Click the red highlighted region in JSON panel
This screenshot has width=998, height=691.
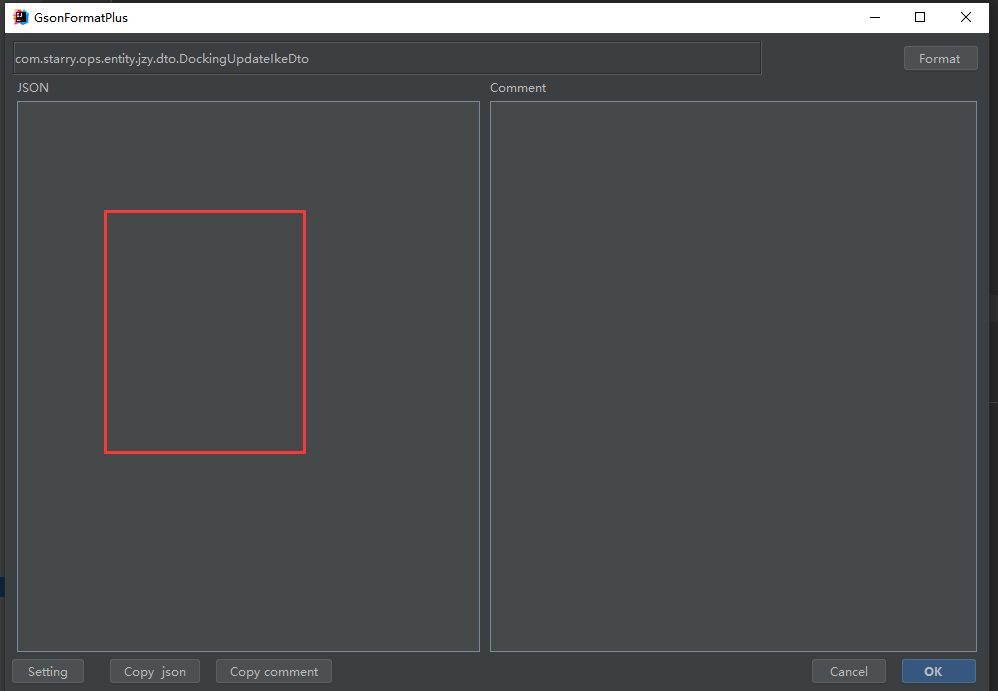tap(204, 331)
